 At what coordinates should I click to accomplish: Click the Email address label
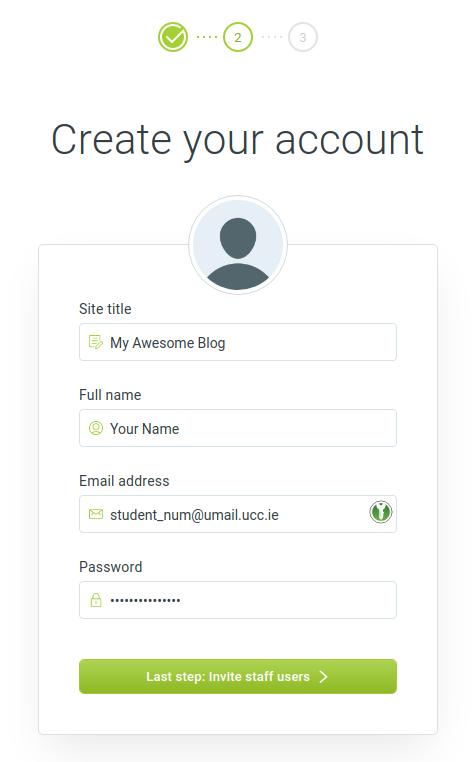pos(124,481)
